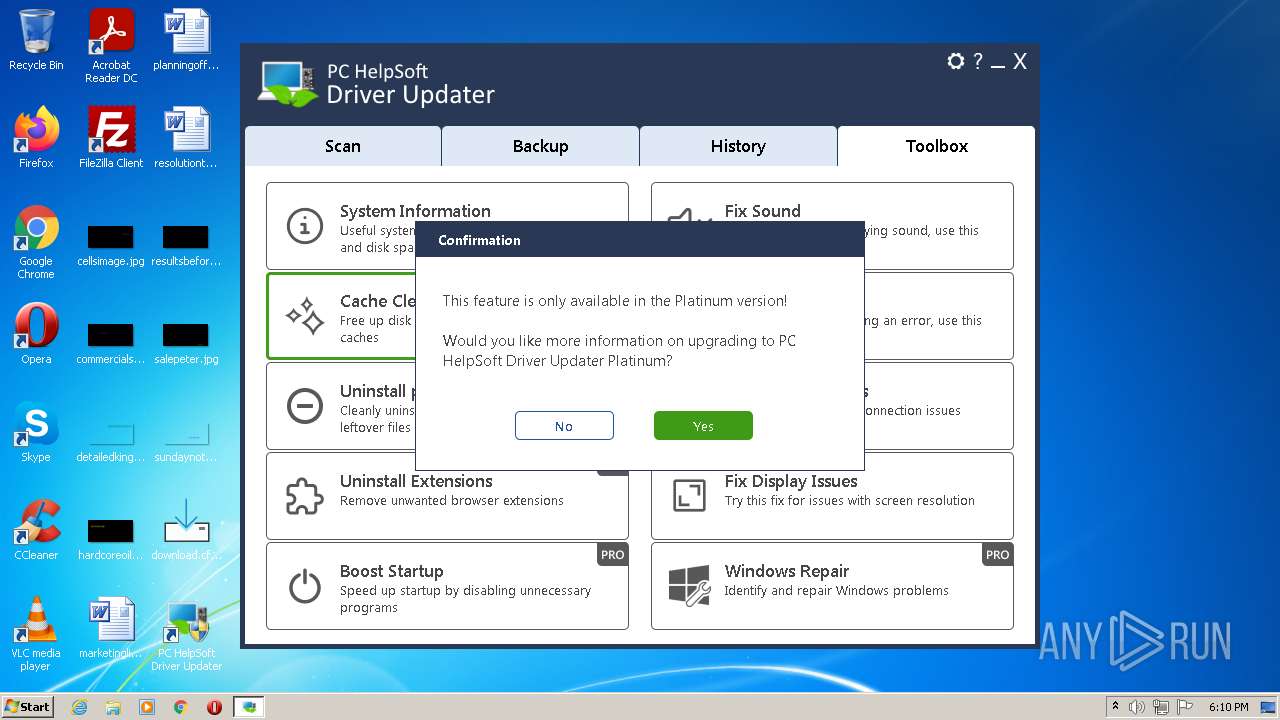Open the settings gear in Driver Updater
Screen dimensions: 1280x720
pyautogui.click(x=955, y=62)
